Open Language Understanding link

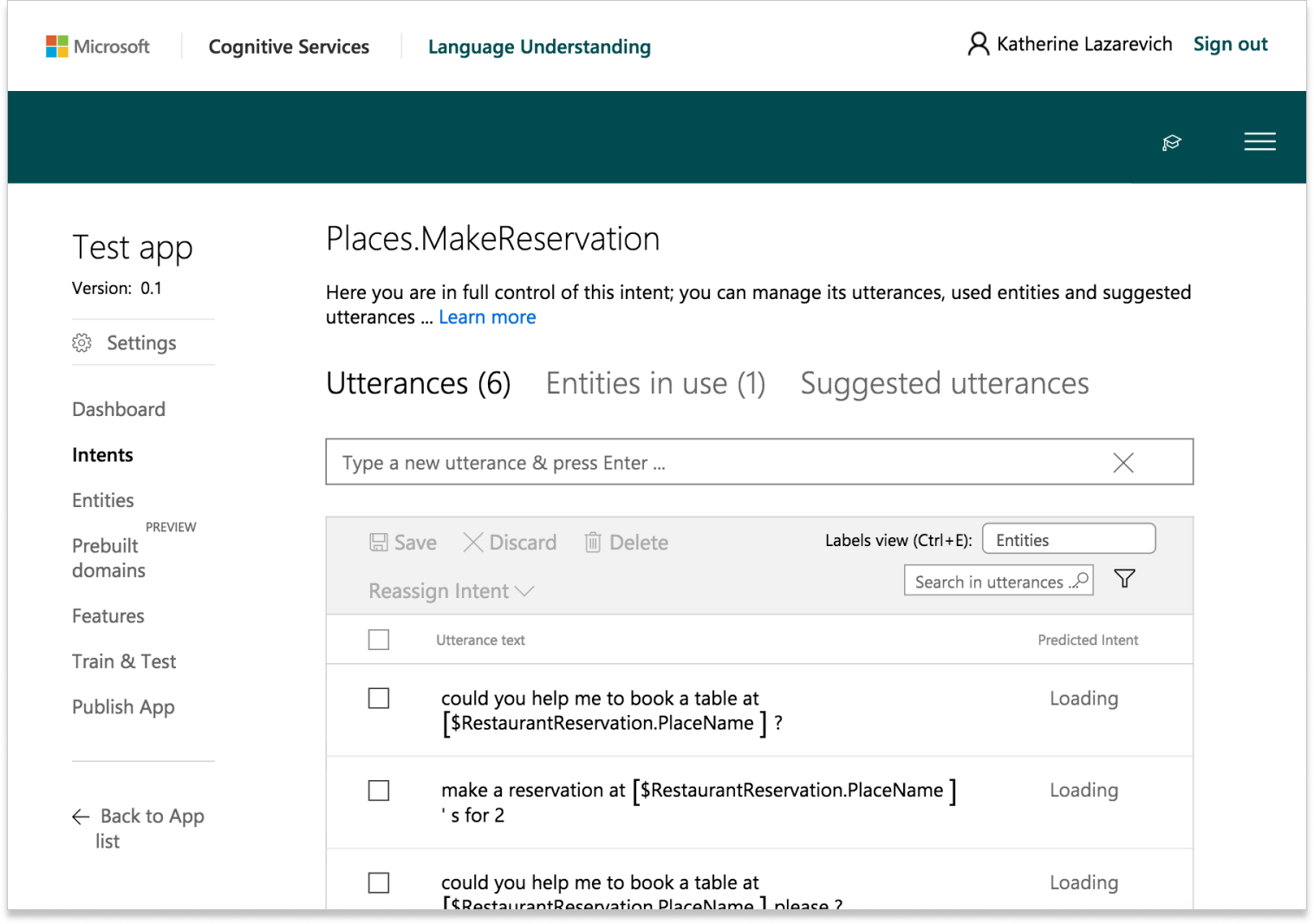tap(539, 47)
